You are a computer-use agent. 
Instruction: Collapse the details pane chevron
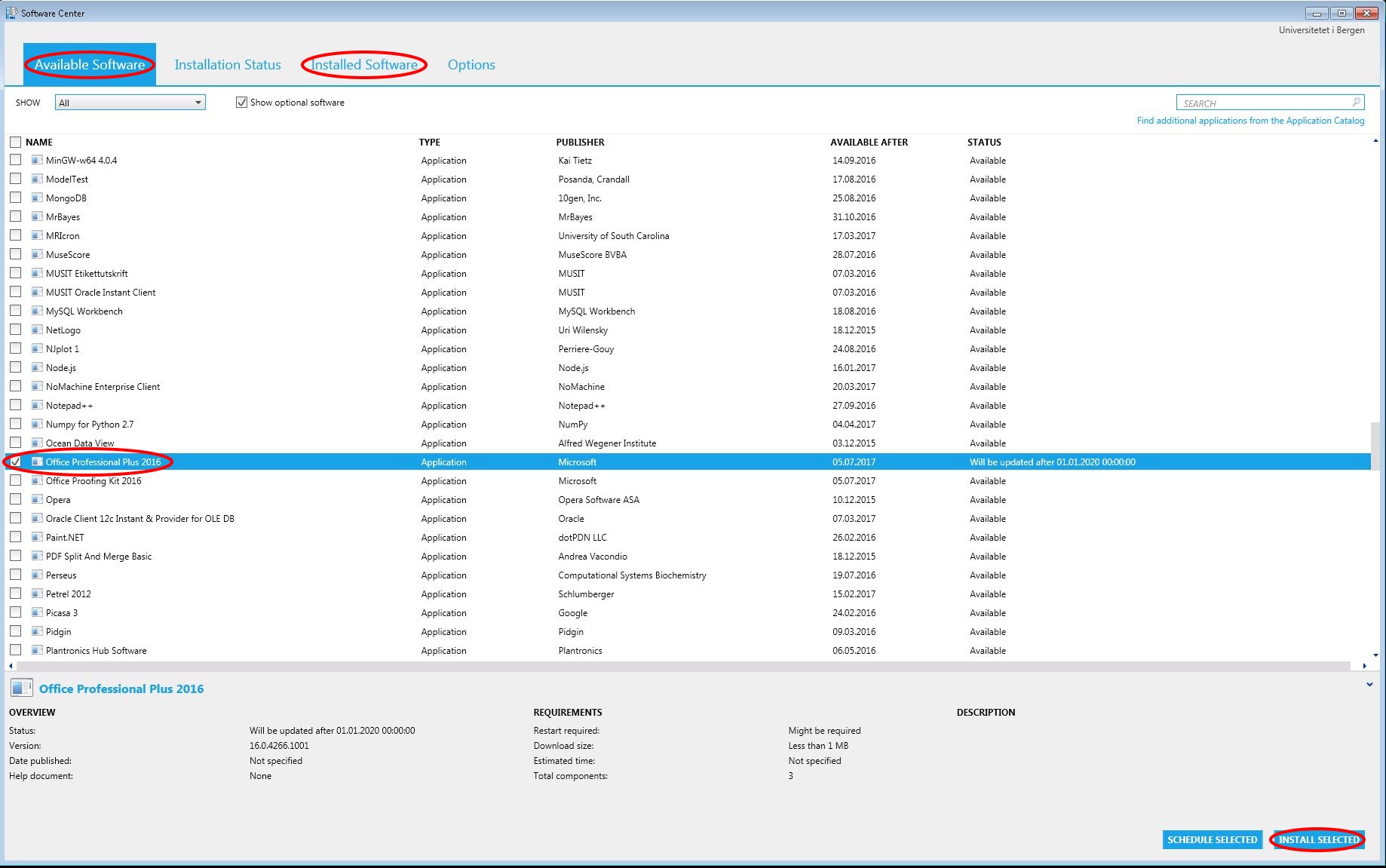point(1369,685)
